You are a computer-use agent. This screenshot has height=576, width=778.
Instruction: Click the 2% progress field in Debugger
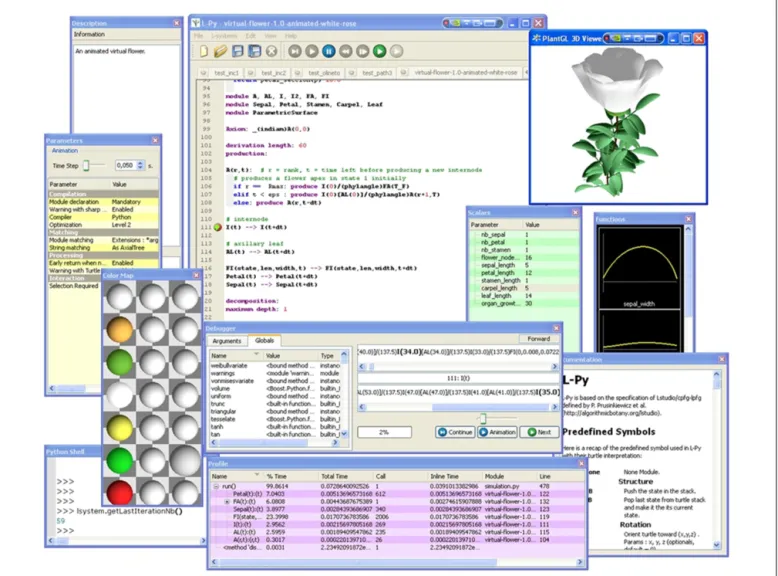coord(385,432)
